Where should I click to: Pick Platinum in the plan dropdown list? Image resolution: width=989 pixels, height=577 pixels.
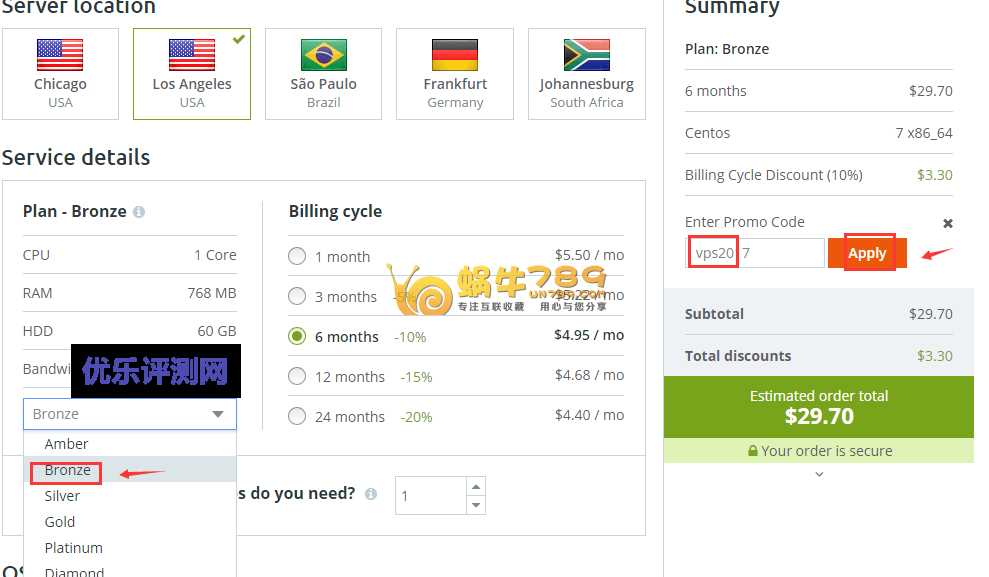[x=74, y=548]
